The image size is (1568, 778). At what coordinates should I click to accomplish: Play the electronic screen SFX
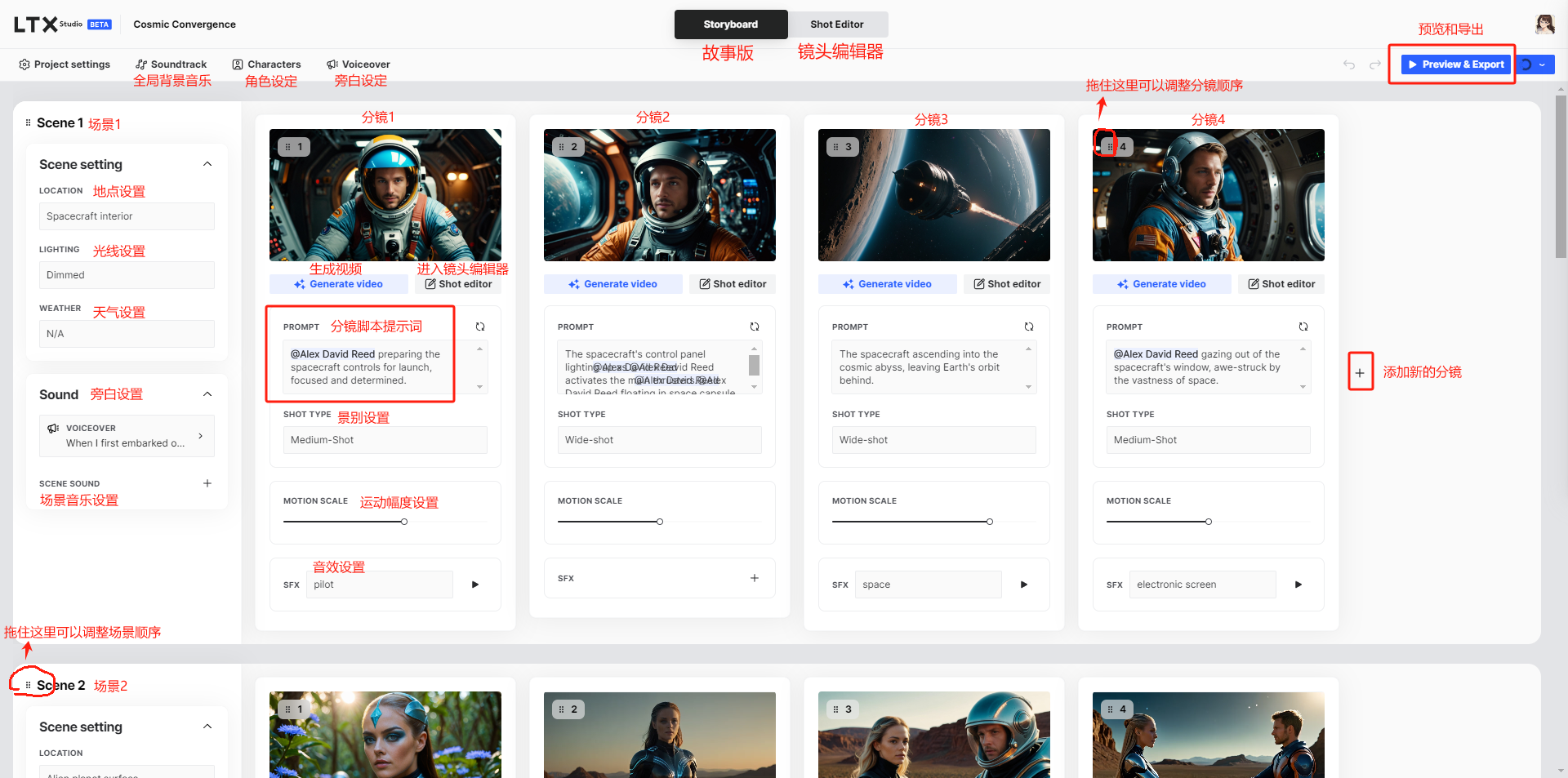click(1298, 585)
